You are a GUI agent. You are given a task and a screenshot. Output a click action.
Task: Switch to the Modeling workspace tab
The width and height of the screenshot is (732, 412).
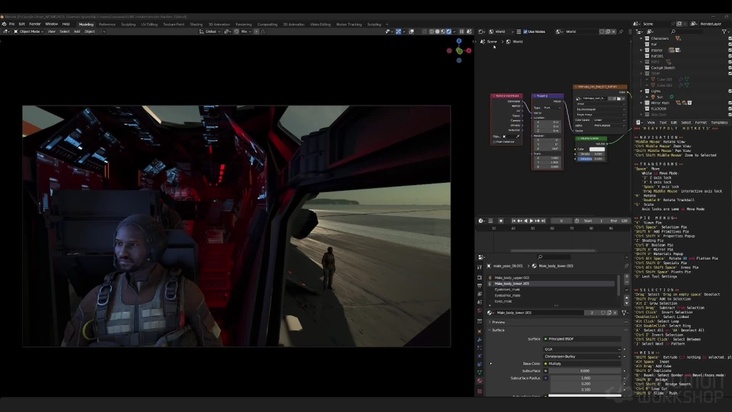[86, 24]
